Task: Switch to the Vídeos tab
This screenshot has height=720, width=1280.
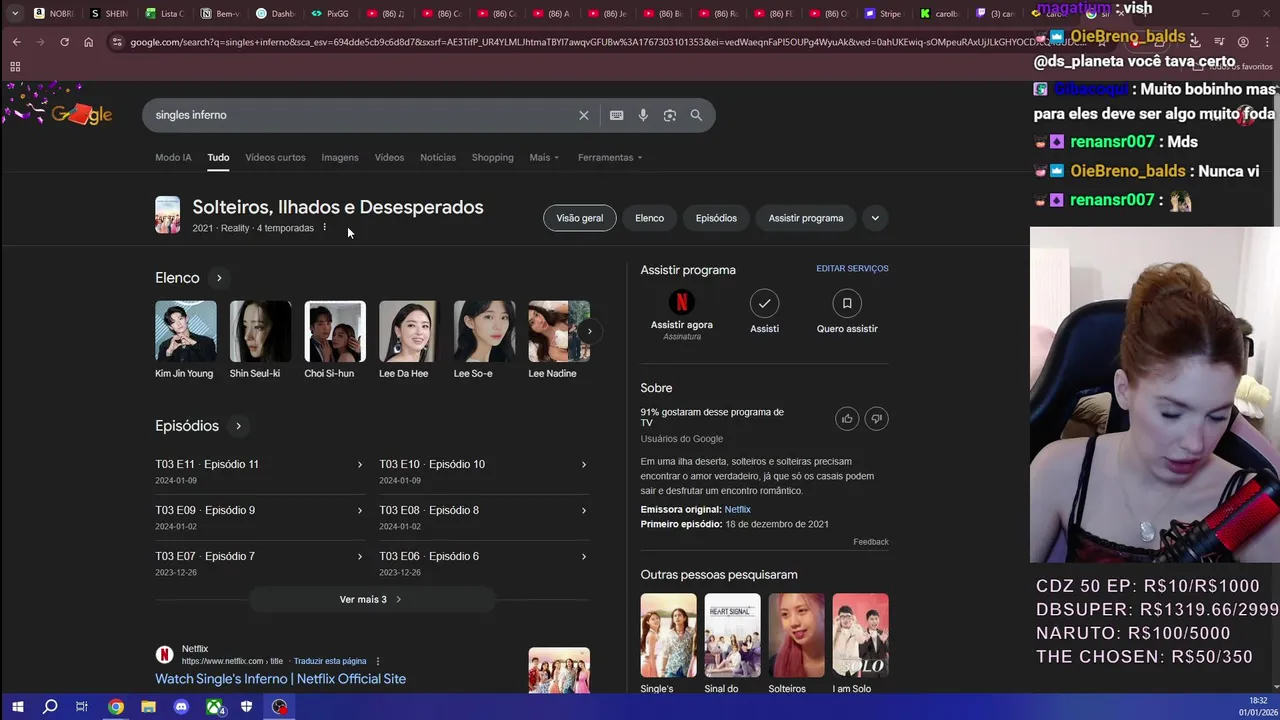Action: coord(389,157)
